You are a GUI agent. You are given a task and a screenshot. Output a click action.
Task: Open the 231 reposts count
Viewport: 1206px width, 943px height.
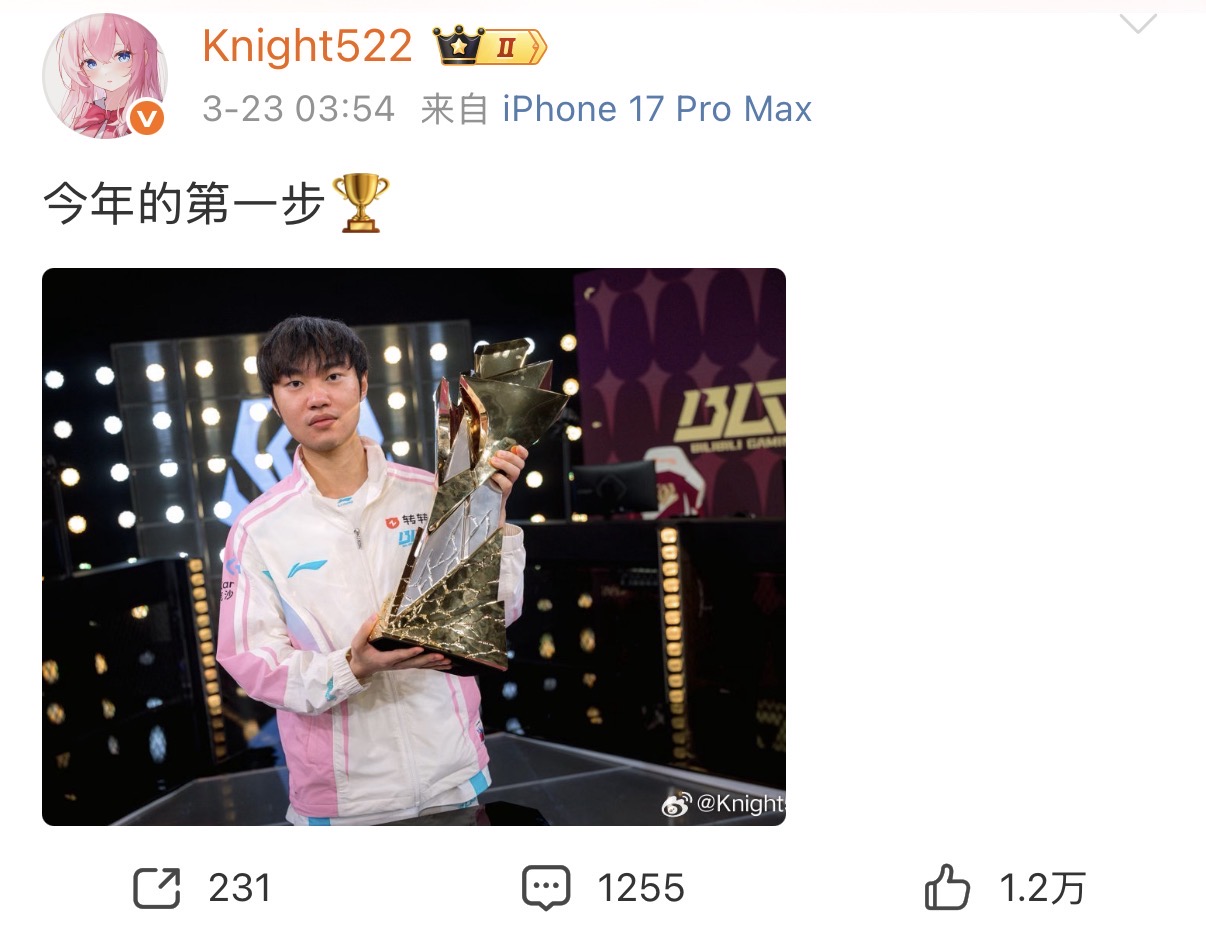click(x=240, y=888)
